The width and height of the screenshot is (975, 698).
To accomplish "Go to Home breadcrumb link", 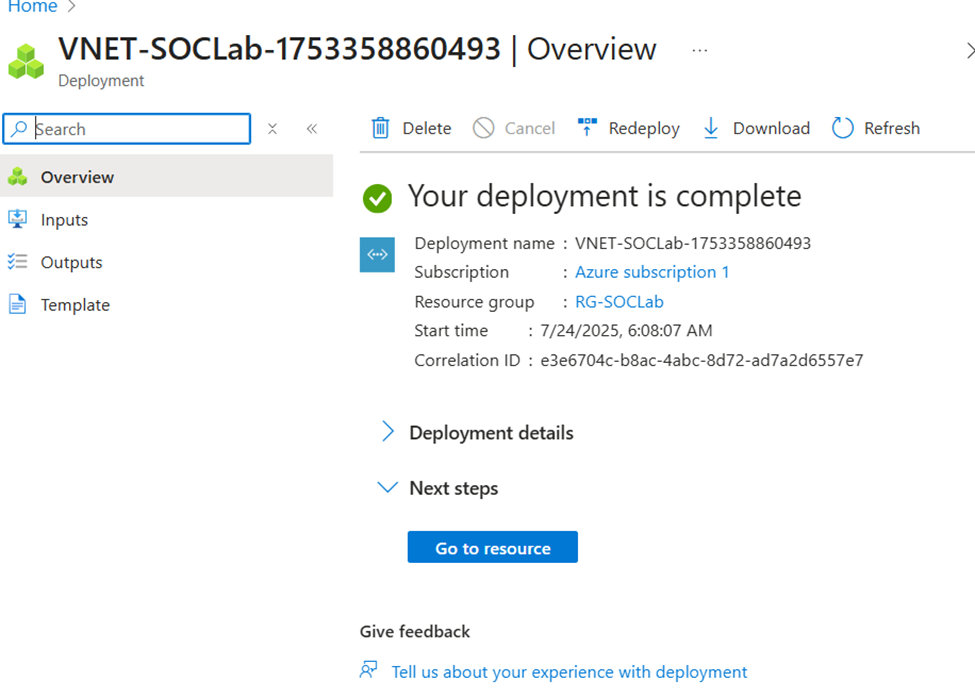I will coord(32,6).
